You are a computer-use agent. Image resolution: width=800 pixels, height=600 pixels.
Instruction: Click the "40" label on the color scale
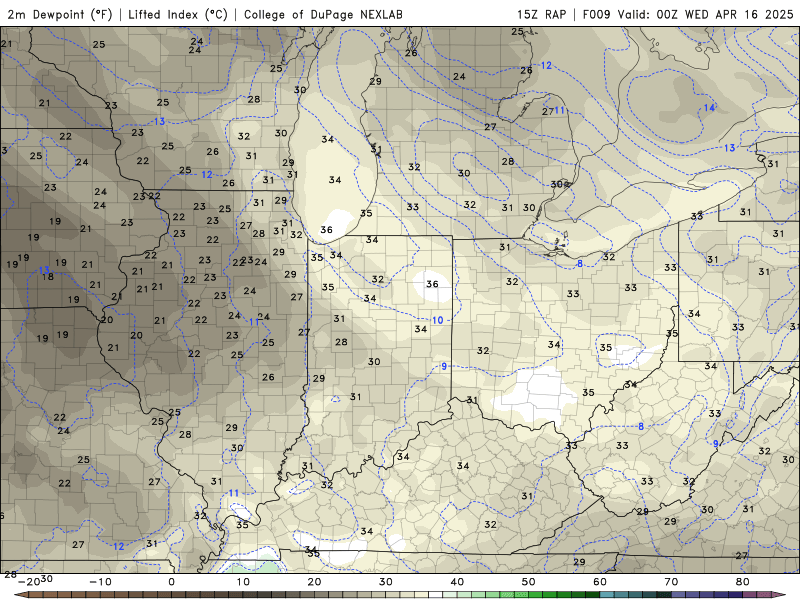pos(457,582)
